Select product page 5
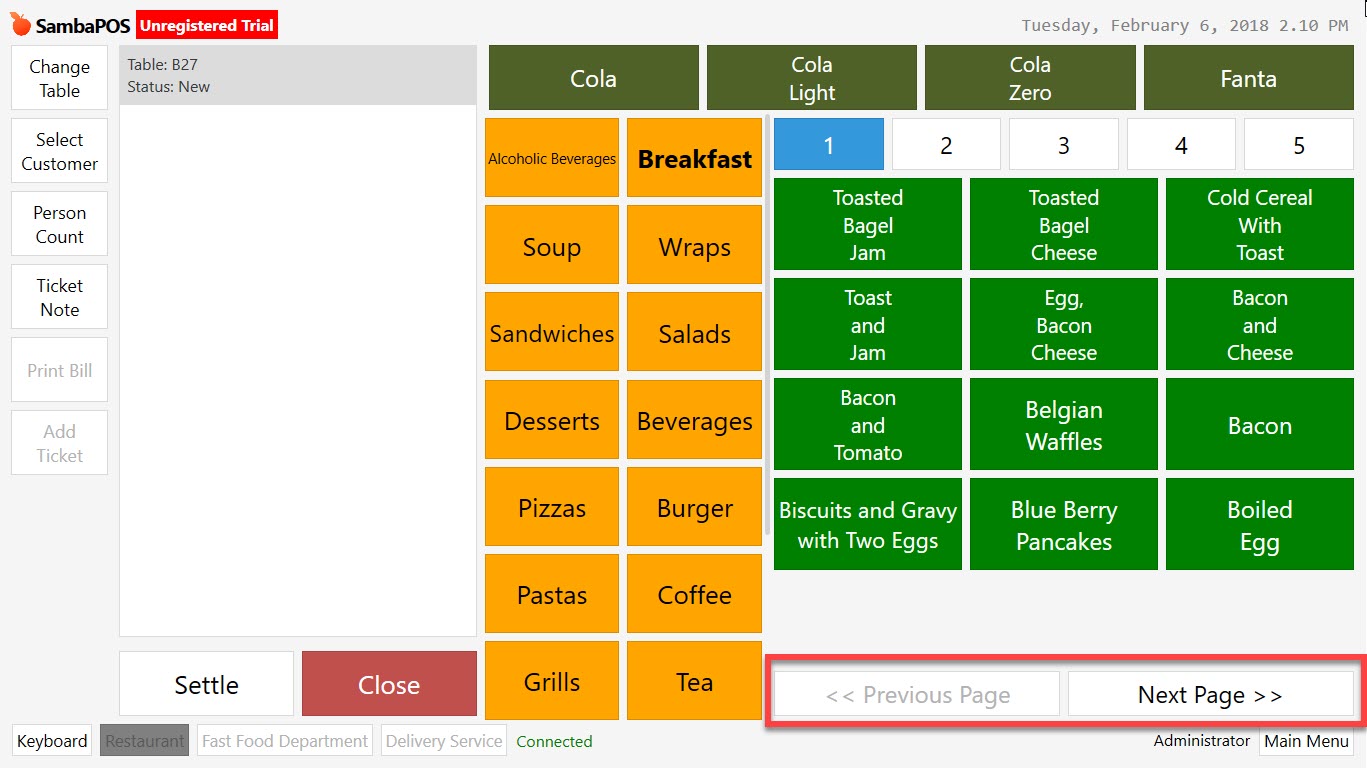The height and width of the screenshot is (768, 1367). 1298,143
